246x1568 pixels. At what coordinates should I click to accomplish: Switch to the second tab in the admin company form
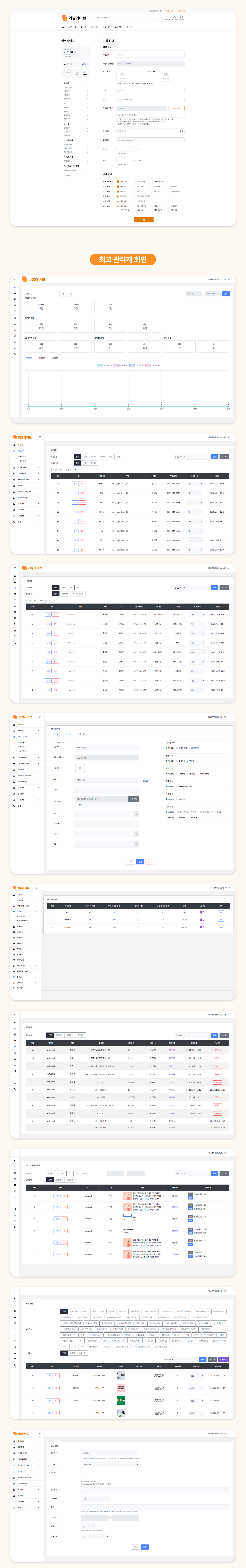[x=69, y=734]
